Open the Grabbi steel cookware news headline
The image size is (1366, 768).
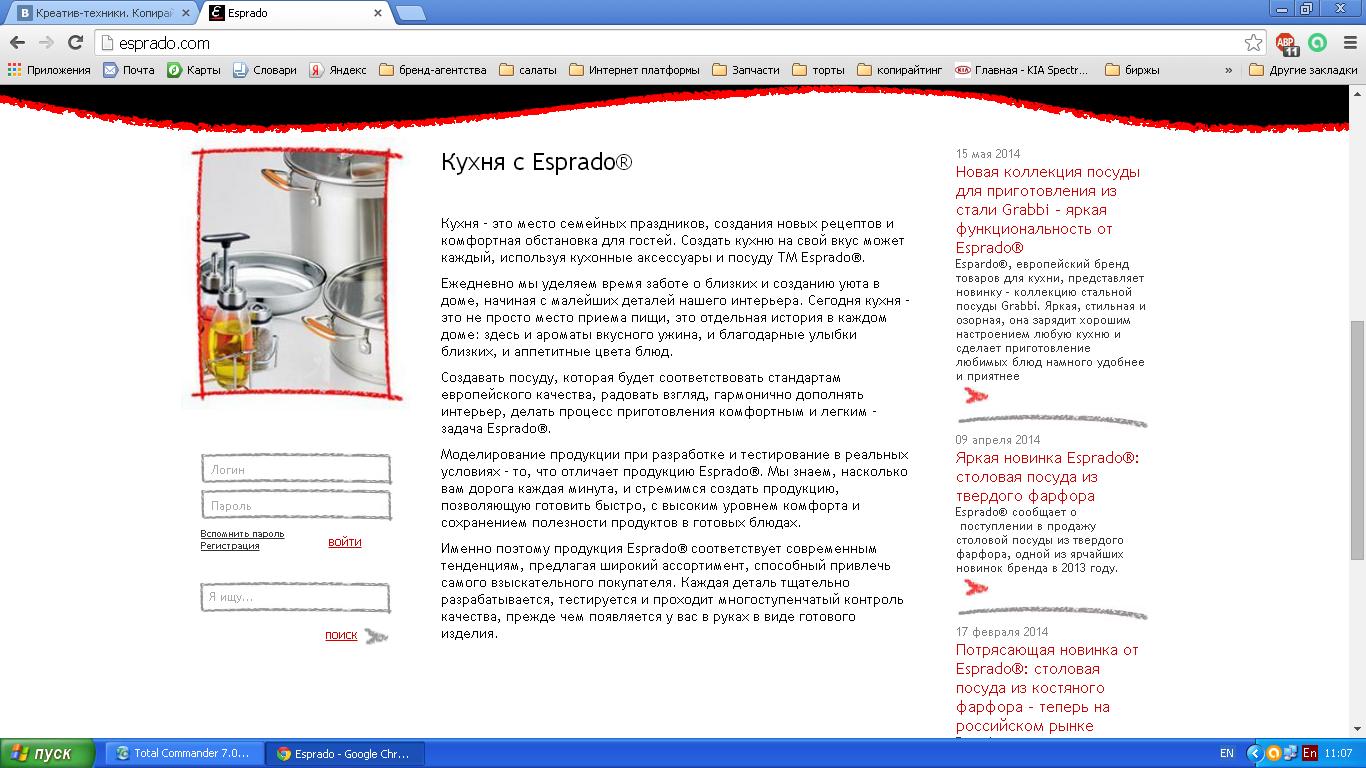(1048, 210)
